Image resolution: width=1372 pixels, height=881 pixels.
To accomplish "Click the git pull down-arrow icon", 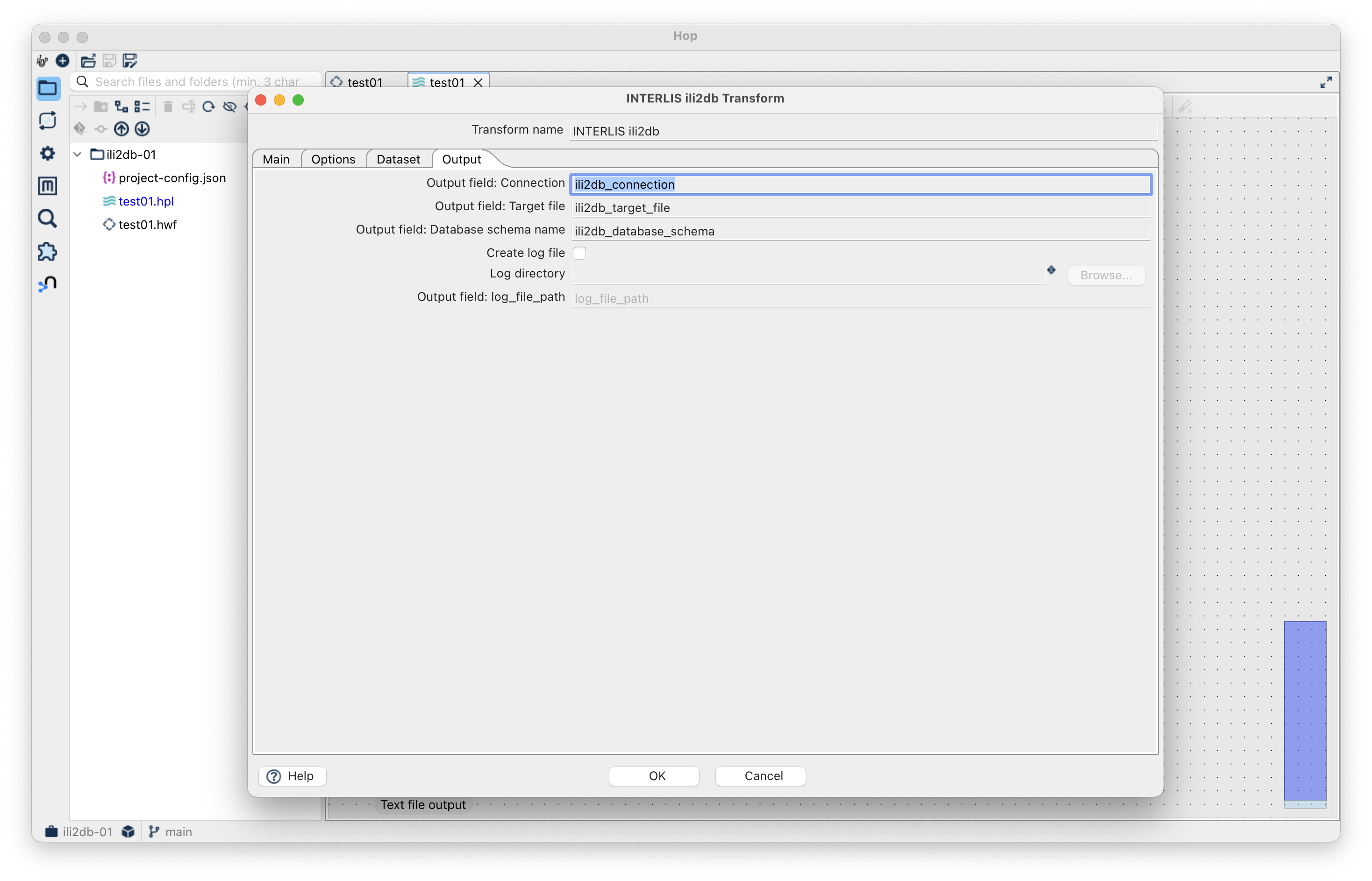I will click(142, 129).
